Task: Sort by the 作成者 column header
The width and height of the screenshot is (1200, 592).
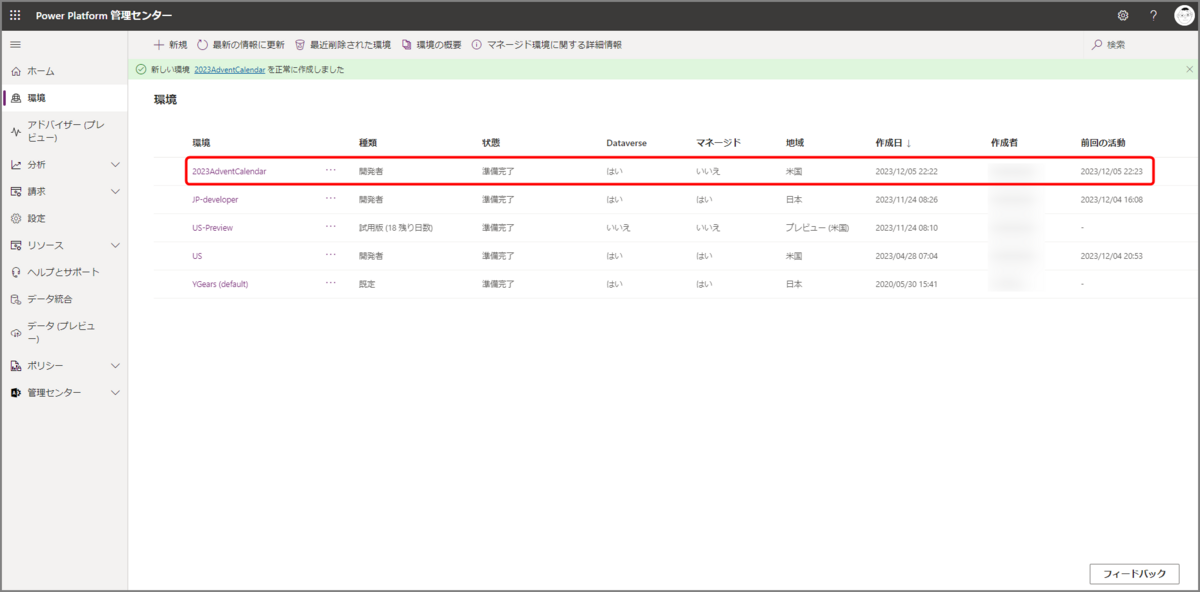Action: [x=1004, y=143]
